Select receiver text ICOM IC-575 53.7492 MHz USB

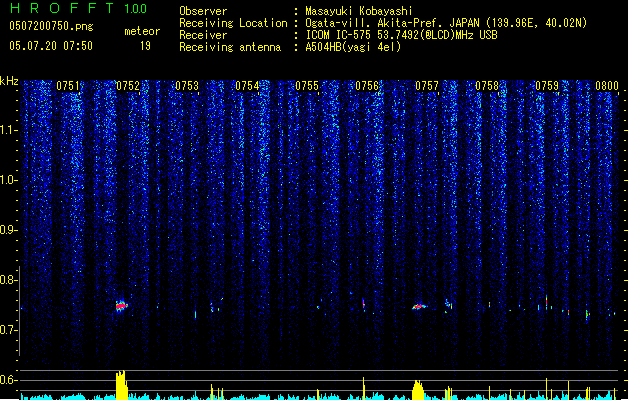(401, 35)
